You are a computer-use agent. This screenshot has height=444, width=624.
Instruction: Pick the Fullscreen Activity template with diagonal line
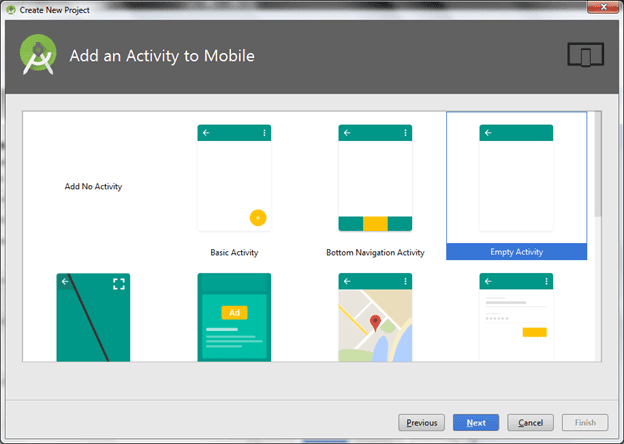(93, 317)
